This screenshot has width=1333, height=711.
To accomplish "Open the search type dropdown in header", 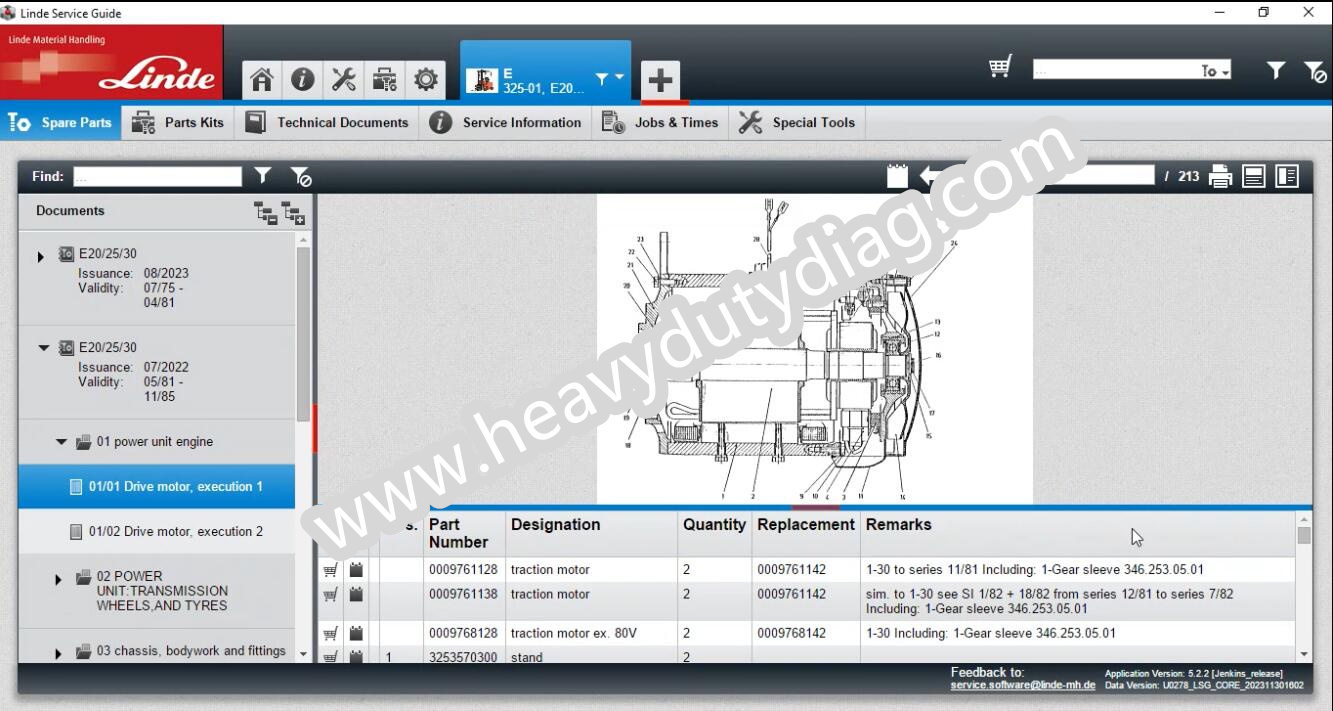I will pos(1216,71).
